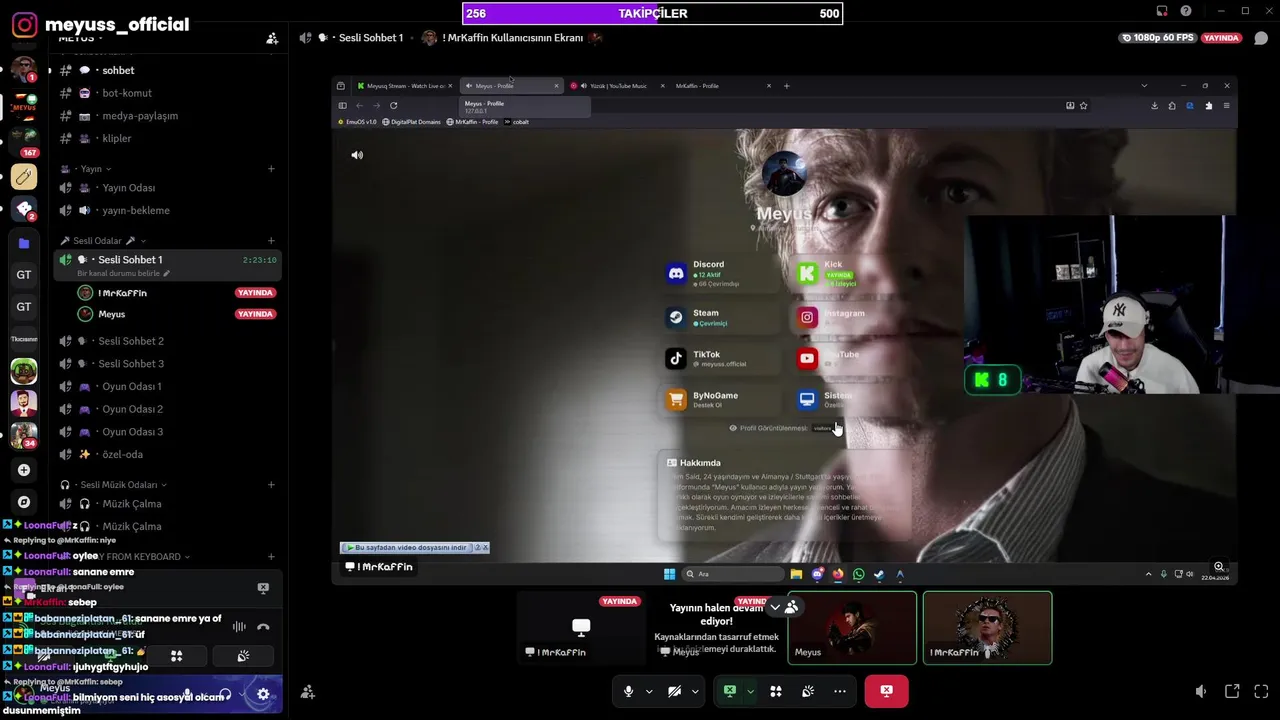The height and width of the screenshot is (720, 1280).
Task: Open Discover servers compass icon
Action: 24,502
